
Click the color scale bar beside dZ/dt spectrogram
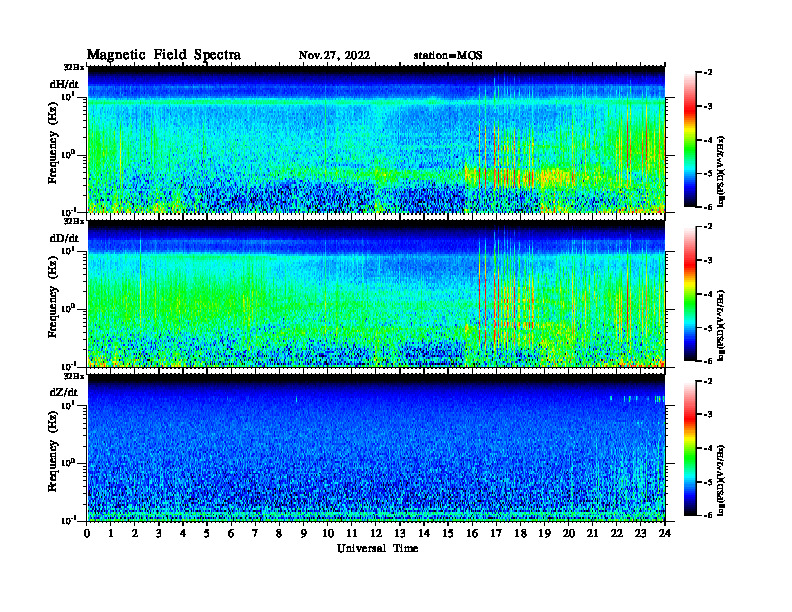(x=689, y=448)
